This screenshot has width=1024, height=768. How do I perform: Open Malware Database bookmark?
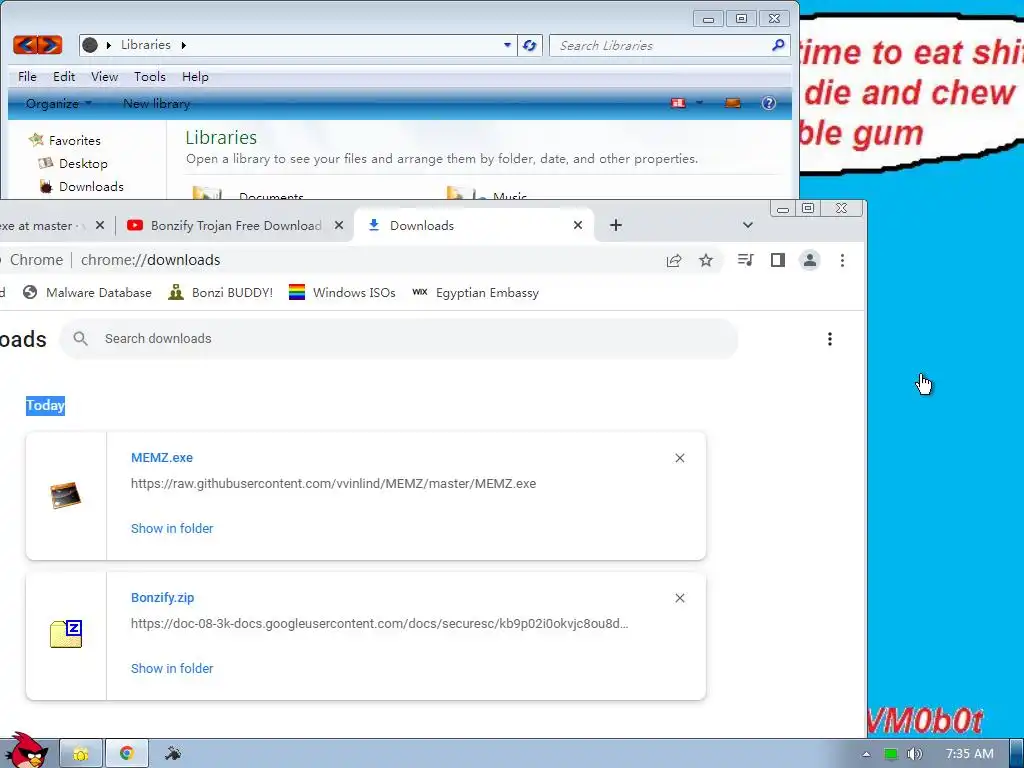tap(87, 293)
